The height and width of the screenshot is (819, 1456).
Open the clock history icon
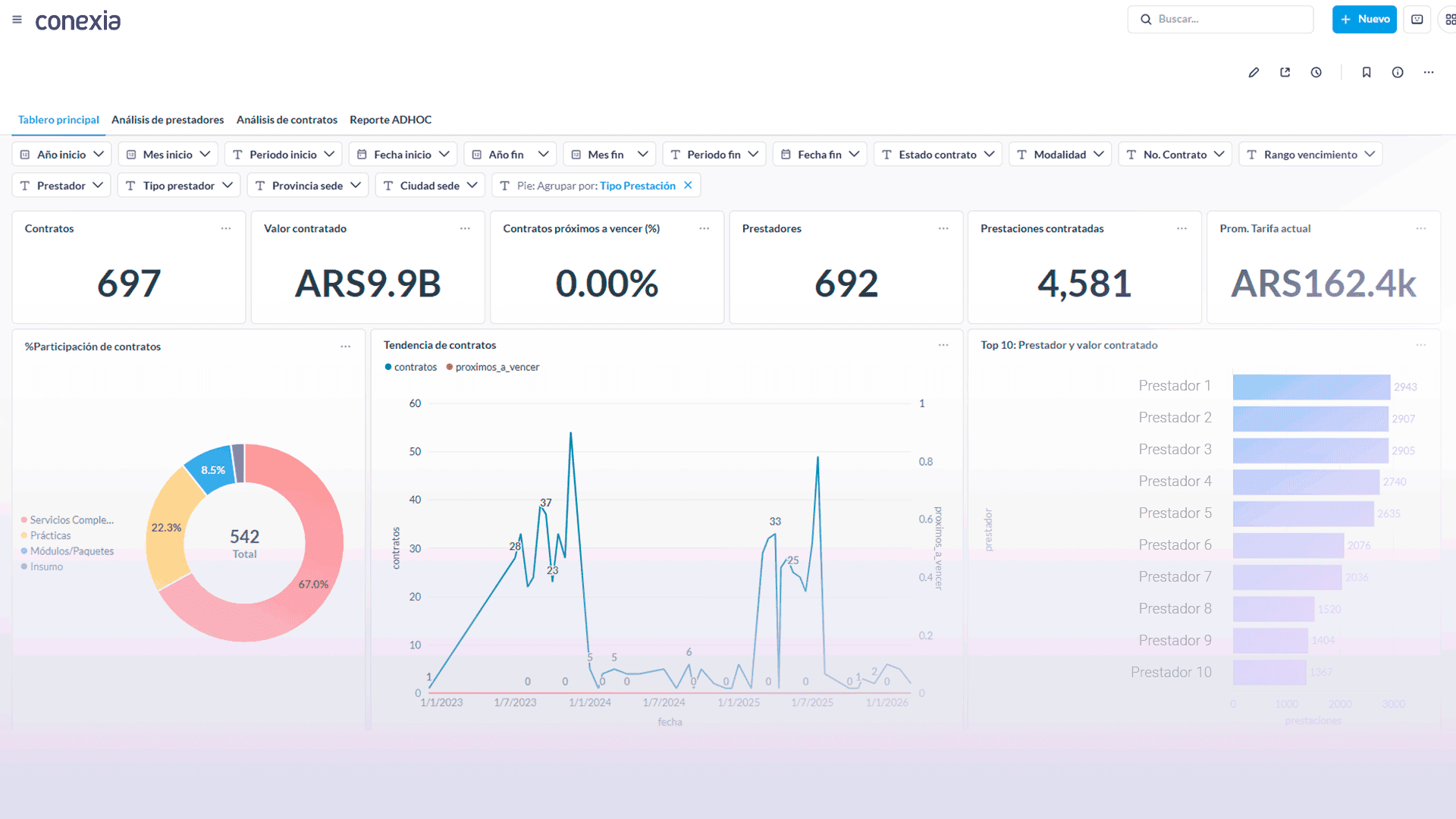[x=1316, y=73]
